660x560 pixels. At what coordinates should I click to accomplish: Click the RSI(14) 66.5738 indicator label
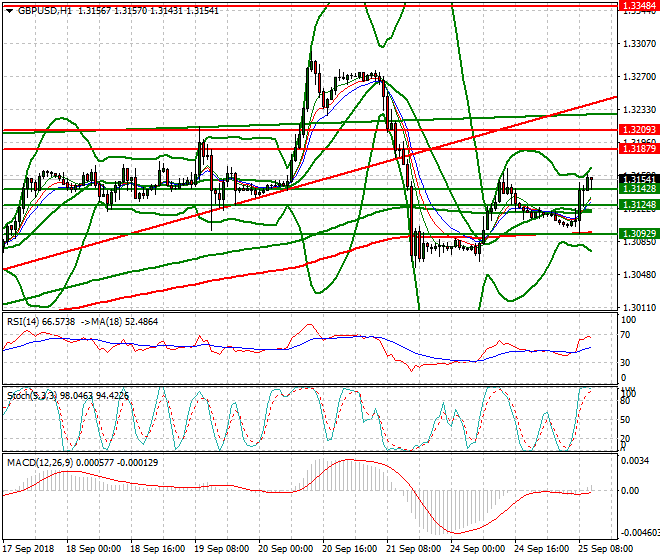(x=41, y=322)
